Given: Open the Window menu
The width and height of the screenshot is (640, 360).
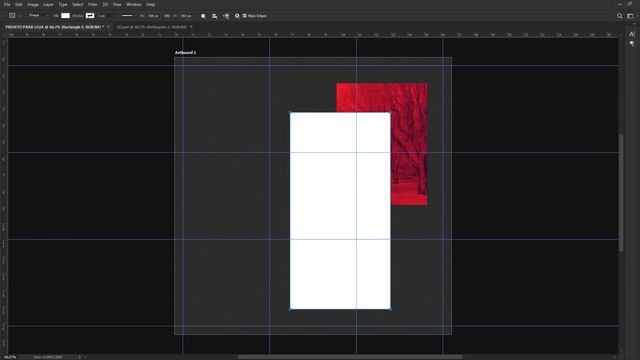Looking at the screenshot, I should coord(133,4).
